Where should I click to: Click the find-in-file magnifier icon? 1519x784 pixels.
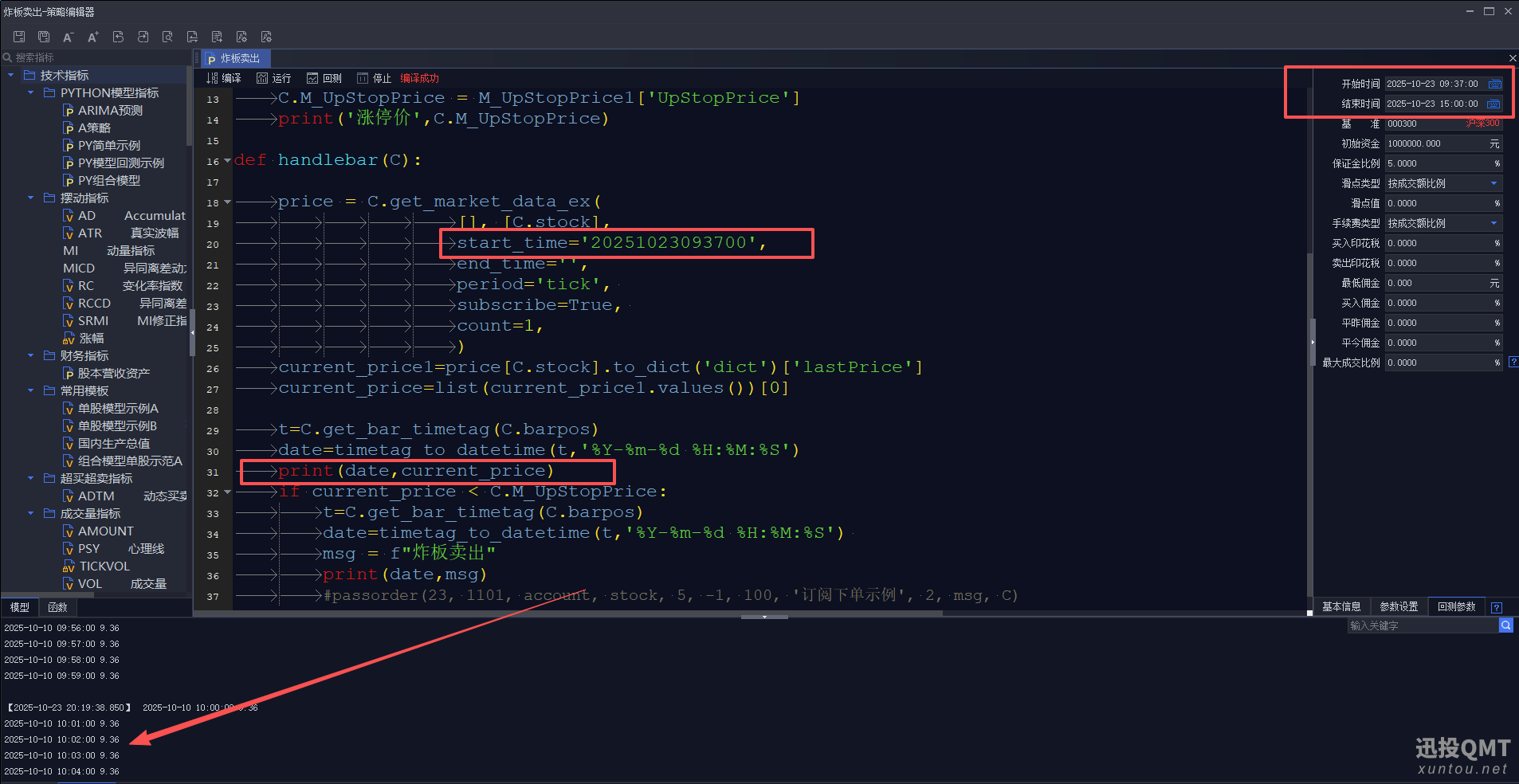167,37
